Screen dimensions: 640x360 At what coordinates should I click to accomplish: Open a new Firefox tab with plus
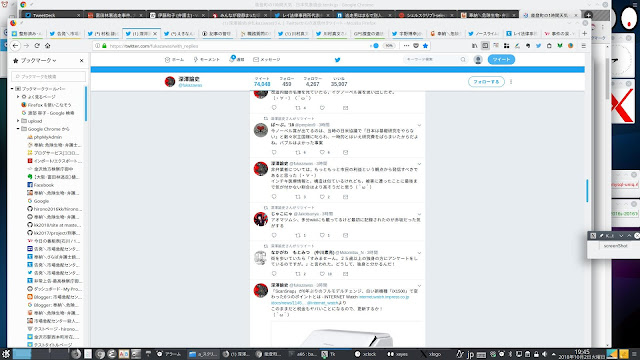(584, 33)
